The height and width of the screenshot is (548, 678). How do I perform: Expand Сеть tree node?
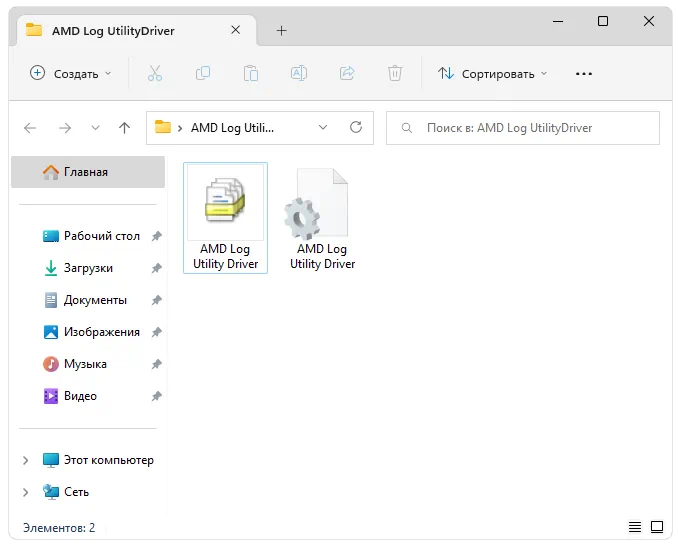26,492
